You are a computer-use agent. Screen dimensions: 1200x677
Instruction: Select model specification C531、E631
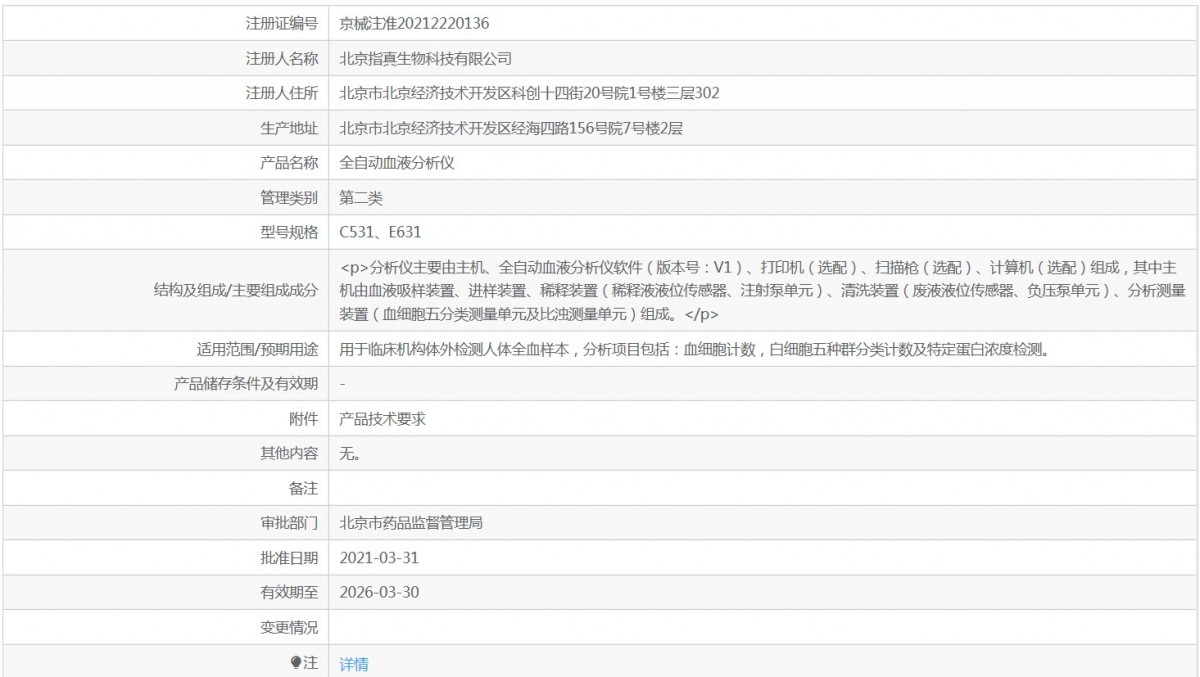point(381,232)
